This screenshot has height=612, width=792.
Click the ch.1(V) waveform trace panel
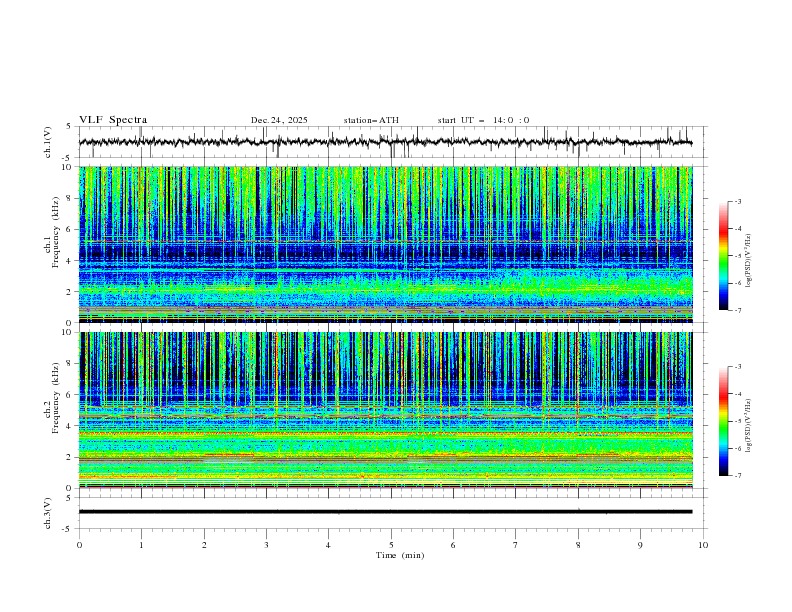click(390, 142)
